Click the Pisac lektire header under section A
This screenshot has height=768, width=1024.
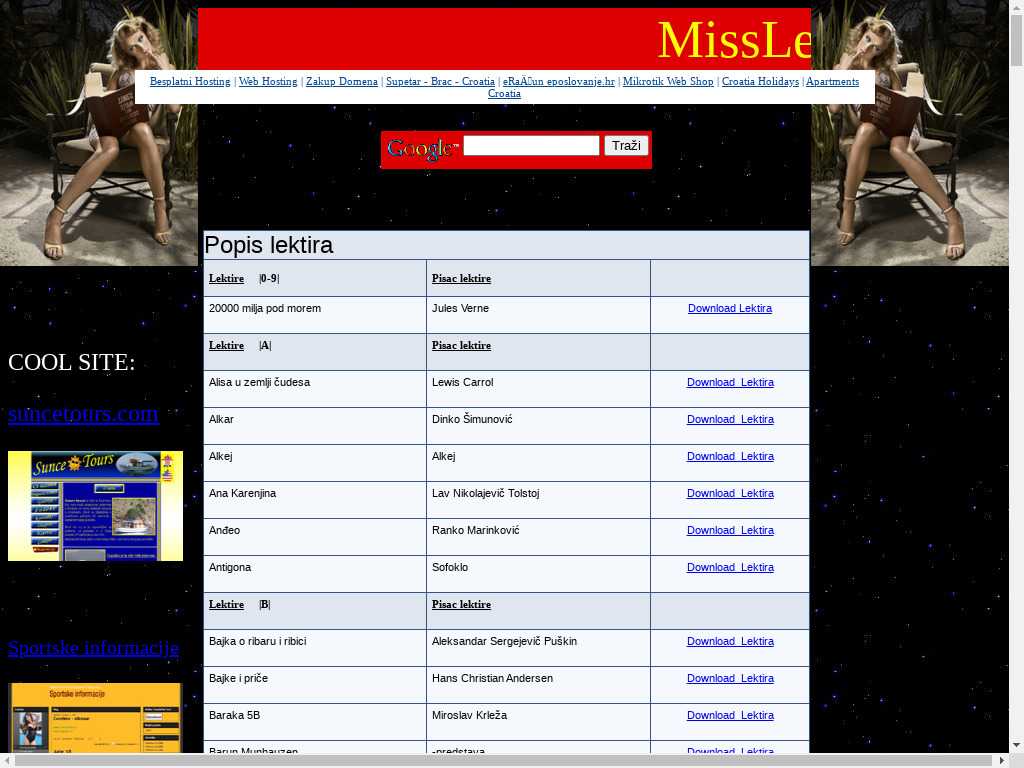461,346
